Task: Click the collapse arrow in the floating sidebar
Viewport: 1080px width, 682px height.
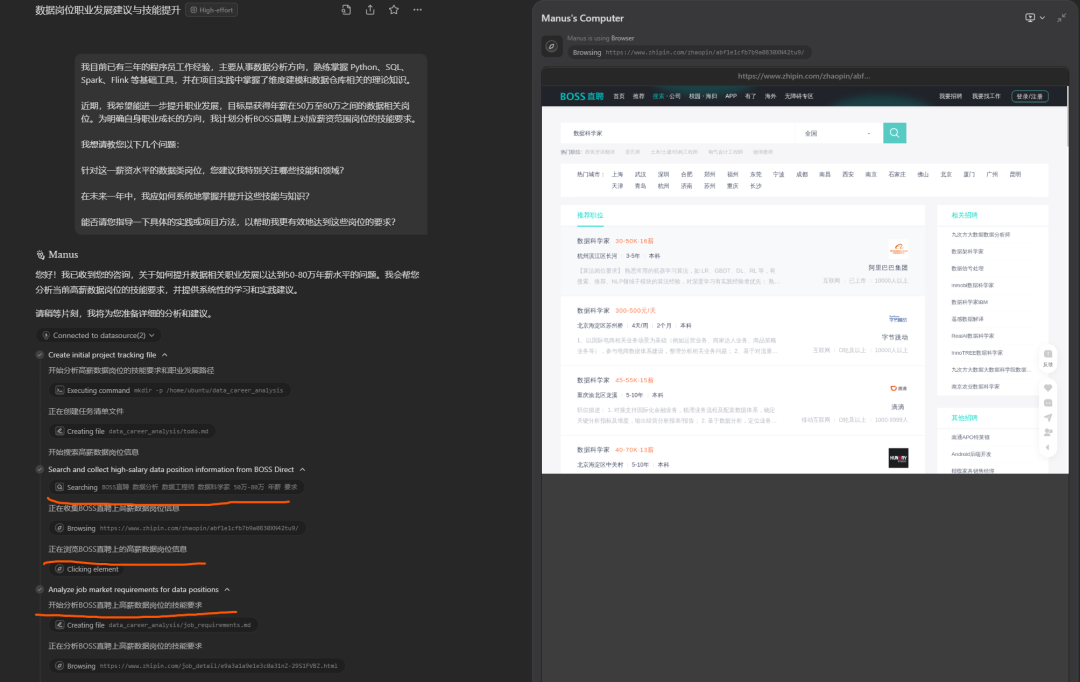Action: [x=1048, y=447]
